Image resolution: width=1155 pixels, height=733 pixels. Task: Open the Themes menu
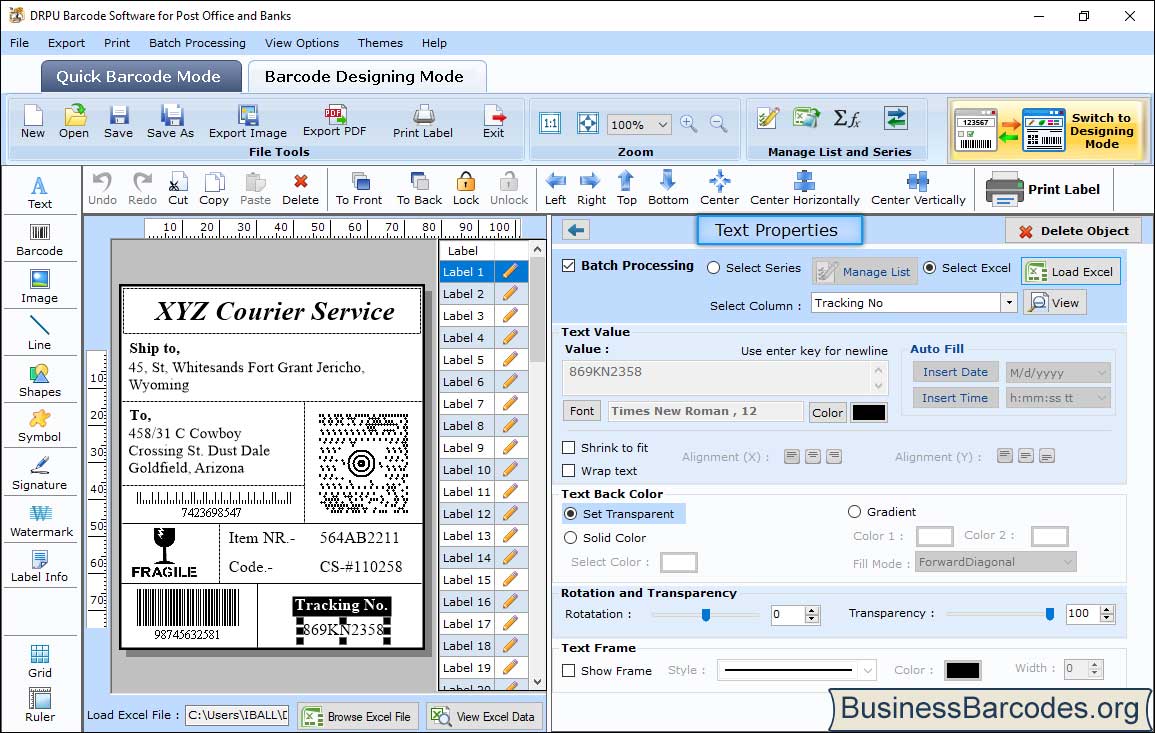[x=380, y=43]
